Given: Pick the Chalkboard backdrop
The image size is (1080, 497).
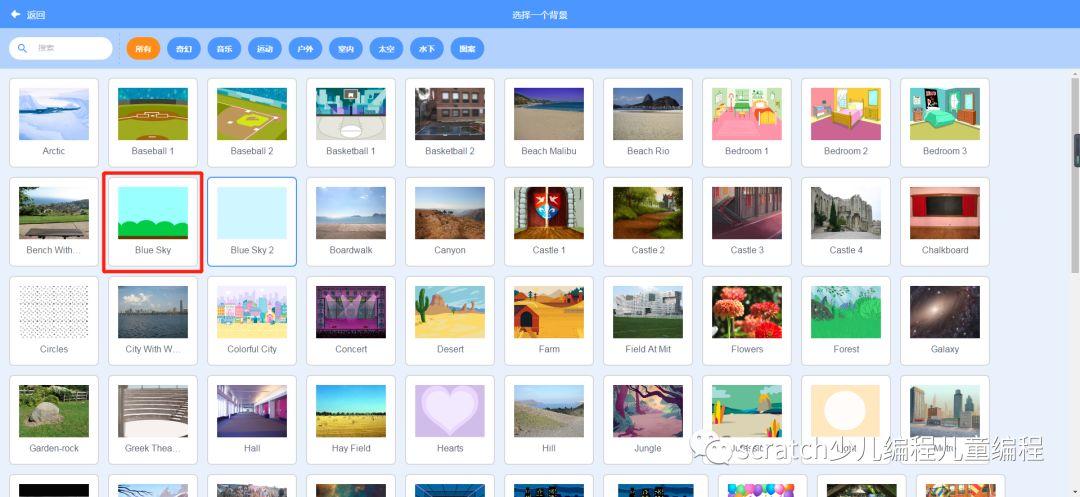Looking at the screenshot, I should coord(945,222).
